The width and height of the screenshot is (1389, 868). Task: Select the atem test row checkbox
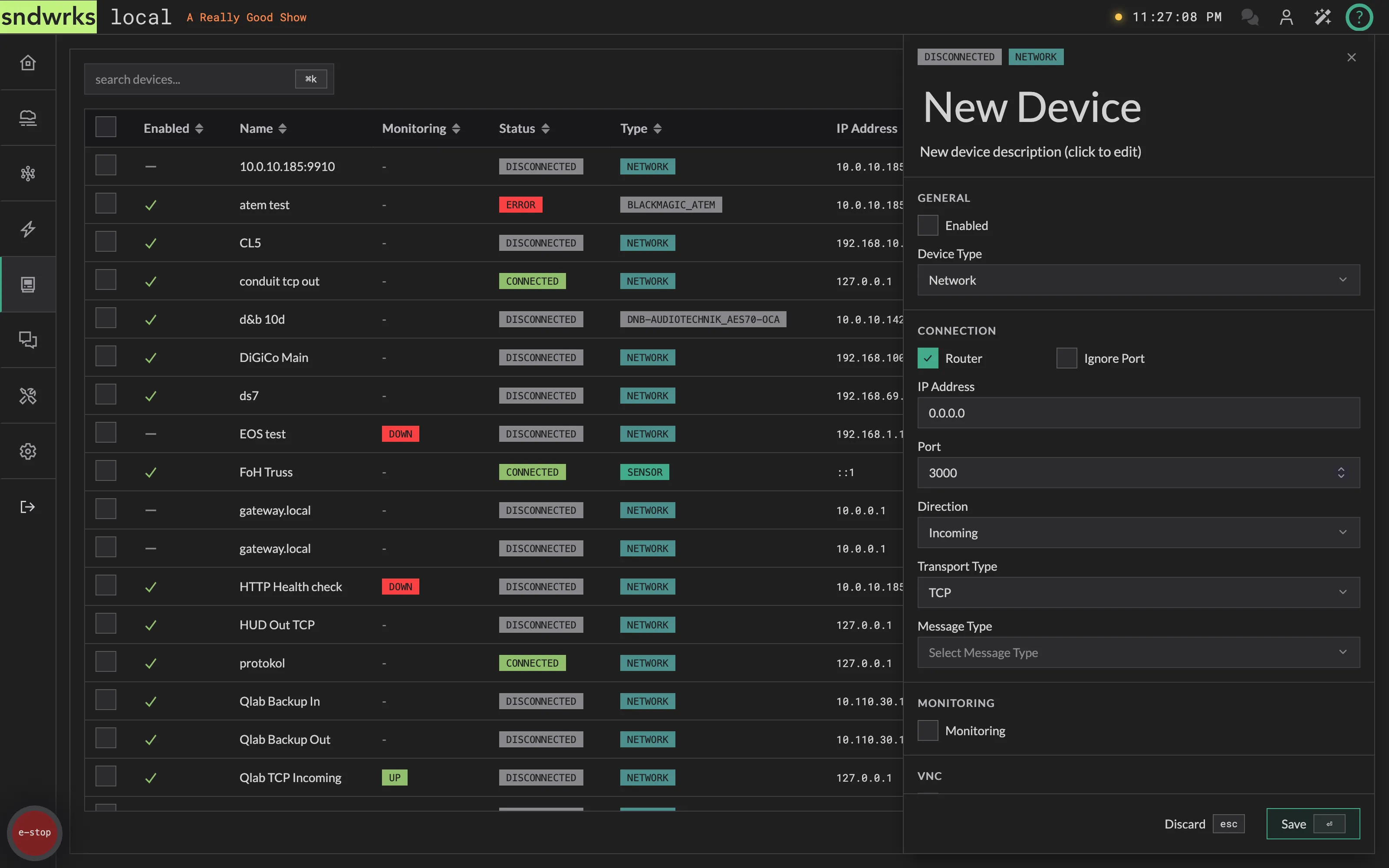[x=105, y=203]
